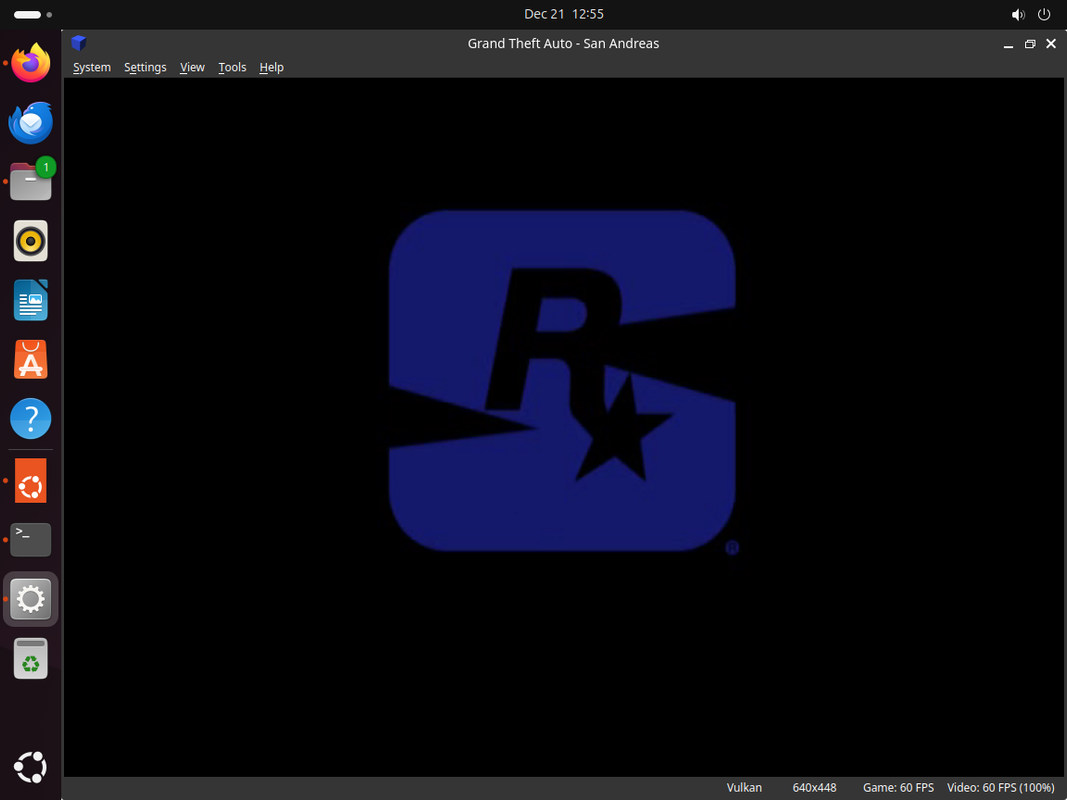Show applications via Ubuntu logo button

click(31, 768)
